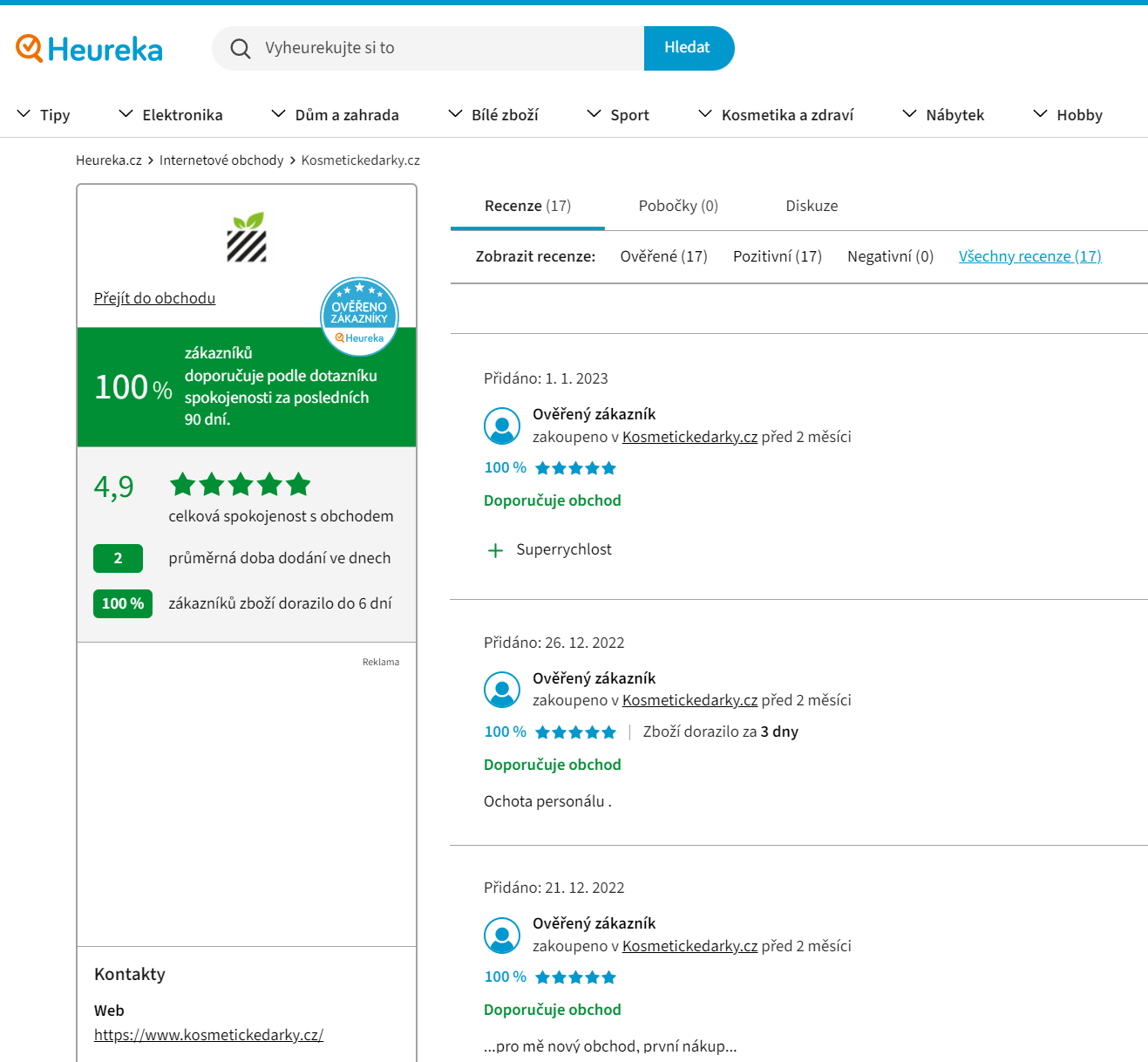Click 'Zboží dorazilo za 3 dny' text
The image size is (1148, 1062).
point(721,732)
